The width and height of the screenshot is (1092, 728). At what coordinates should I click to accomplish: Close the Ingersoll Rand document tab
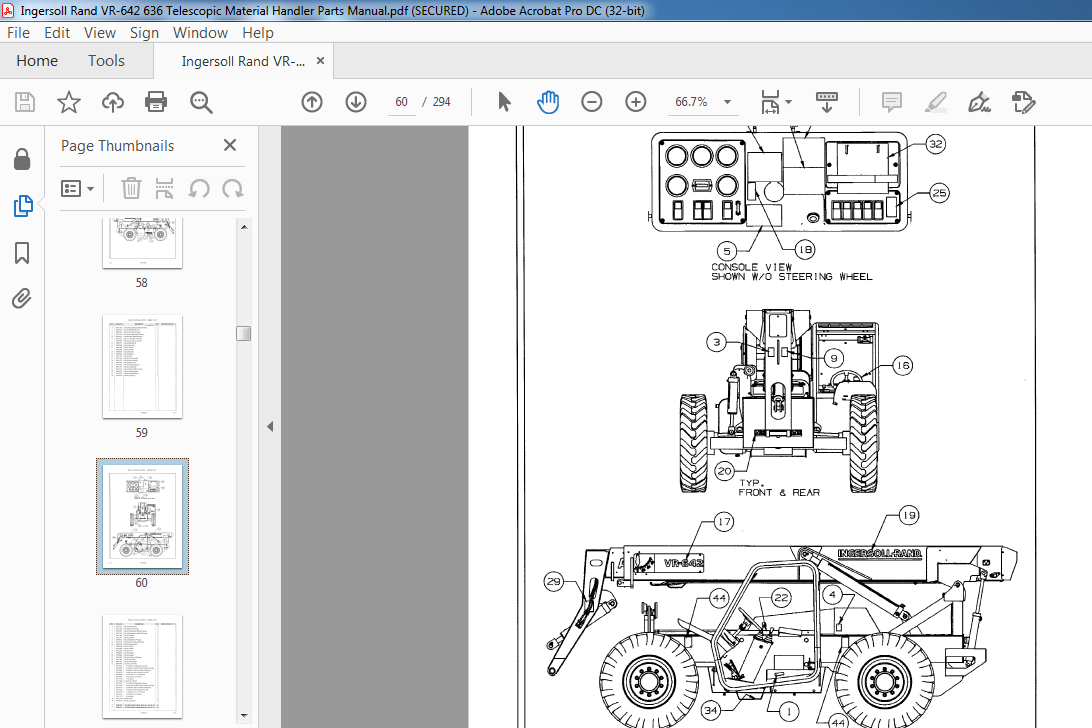(x=320, y=61)
